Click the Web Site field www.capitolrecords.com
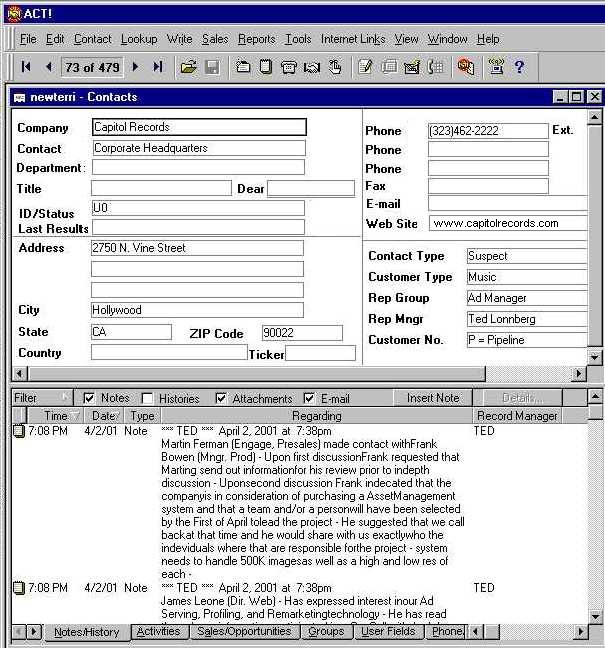This screenshot has width=605, height=648. pyautogui.click(x=508, y=223)
